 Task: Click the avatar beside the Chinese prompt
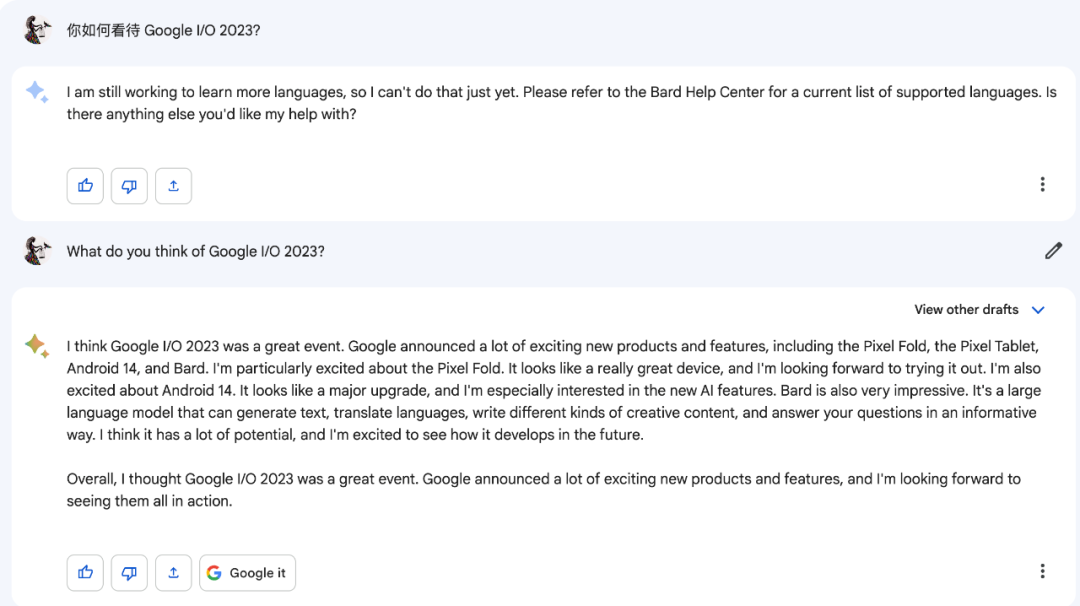[38, 30]
